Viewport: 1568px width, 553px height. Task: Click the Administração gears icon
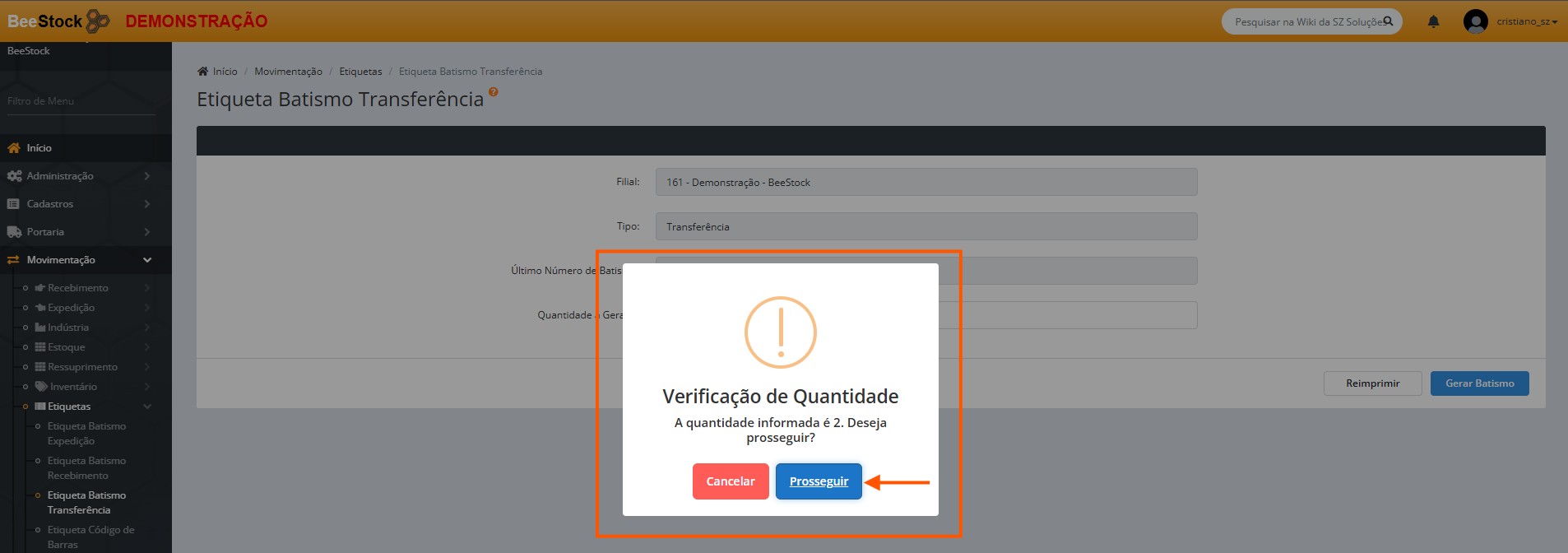14,176
